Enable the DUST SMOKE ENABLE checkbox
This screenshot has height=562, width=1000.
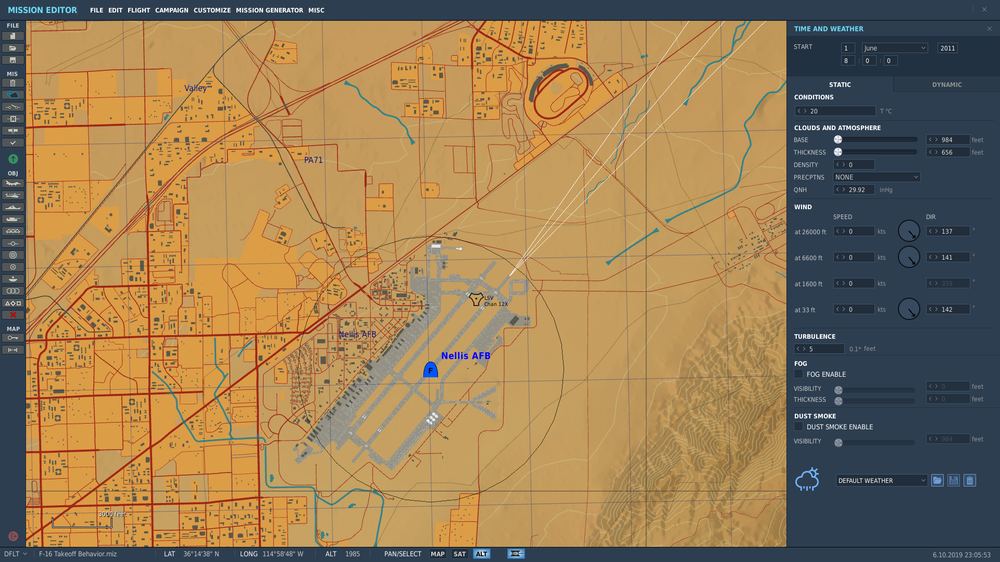(798, 427)
